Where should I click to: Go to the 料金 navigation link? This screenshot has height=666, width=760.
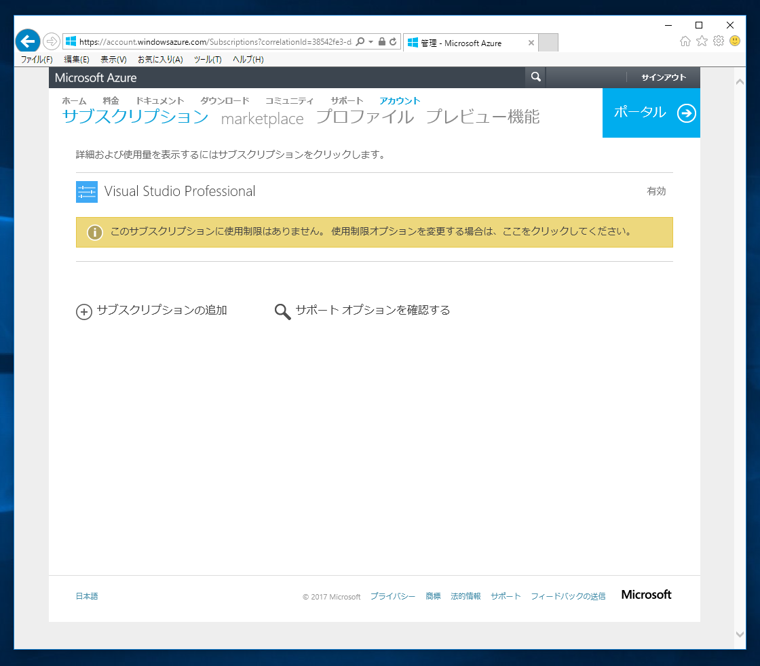click(111, 101)
